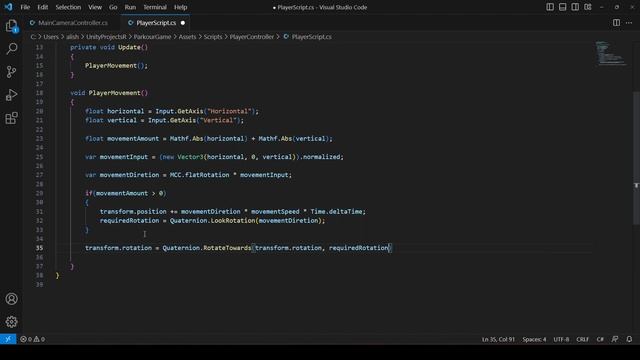Viewport: 640px width, 360px height.
Task: Open the Customize Layout button
Action: (588, 7)
